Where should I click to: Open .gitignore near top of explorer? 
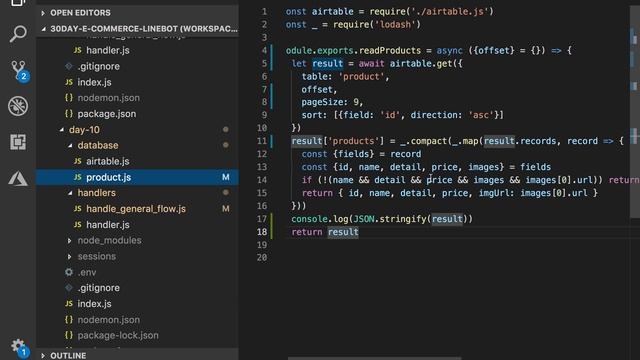pyautogui.click(x=98, y=66)
